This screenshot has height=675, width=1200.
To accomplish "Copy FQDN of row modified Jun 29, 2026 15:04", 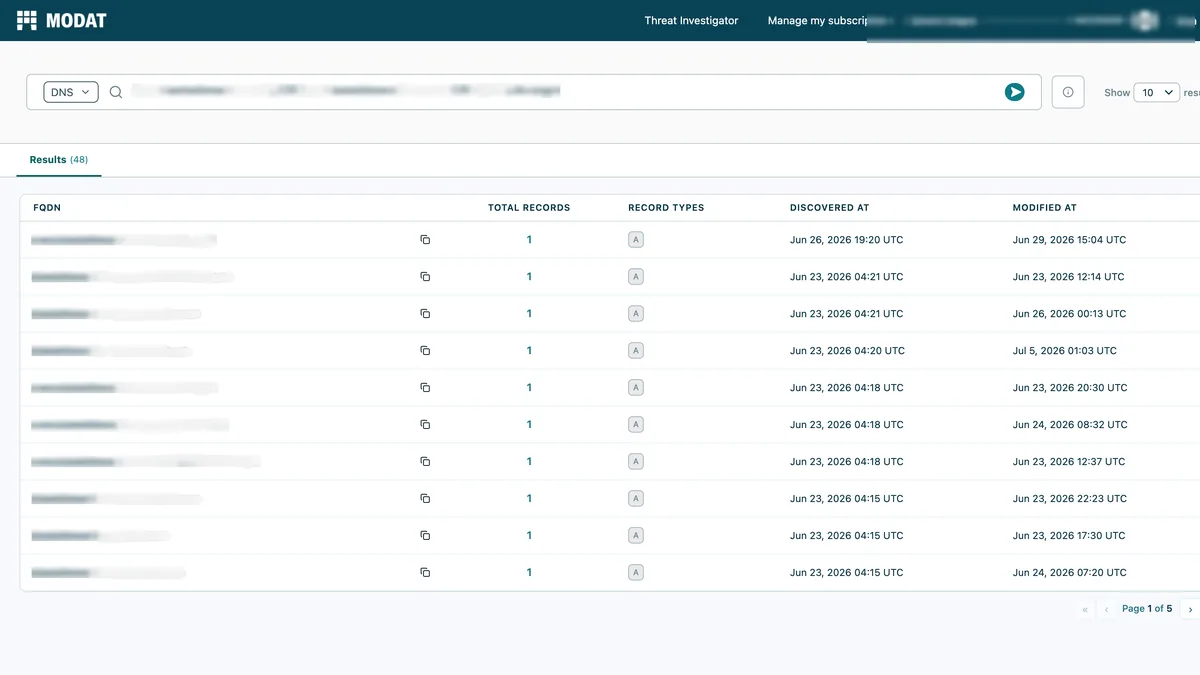I will (425, 240).
